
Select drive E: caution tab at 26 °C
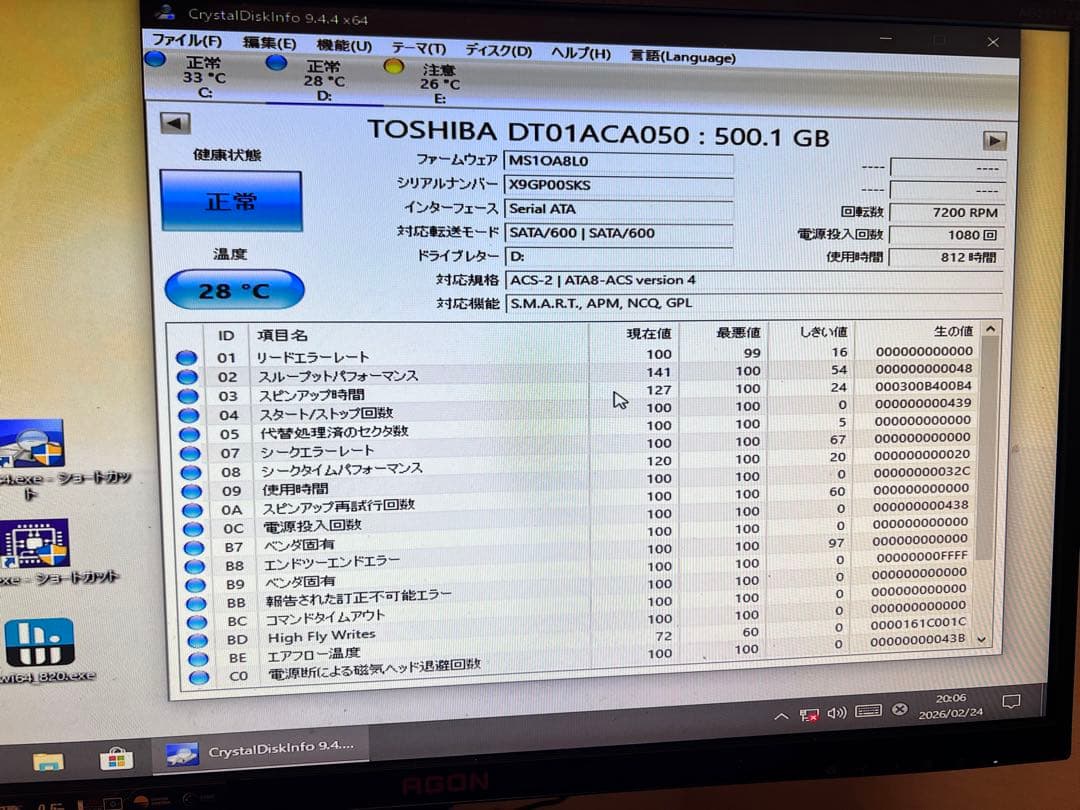(x=439, y=85)
